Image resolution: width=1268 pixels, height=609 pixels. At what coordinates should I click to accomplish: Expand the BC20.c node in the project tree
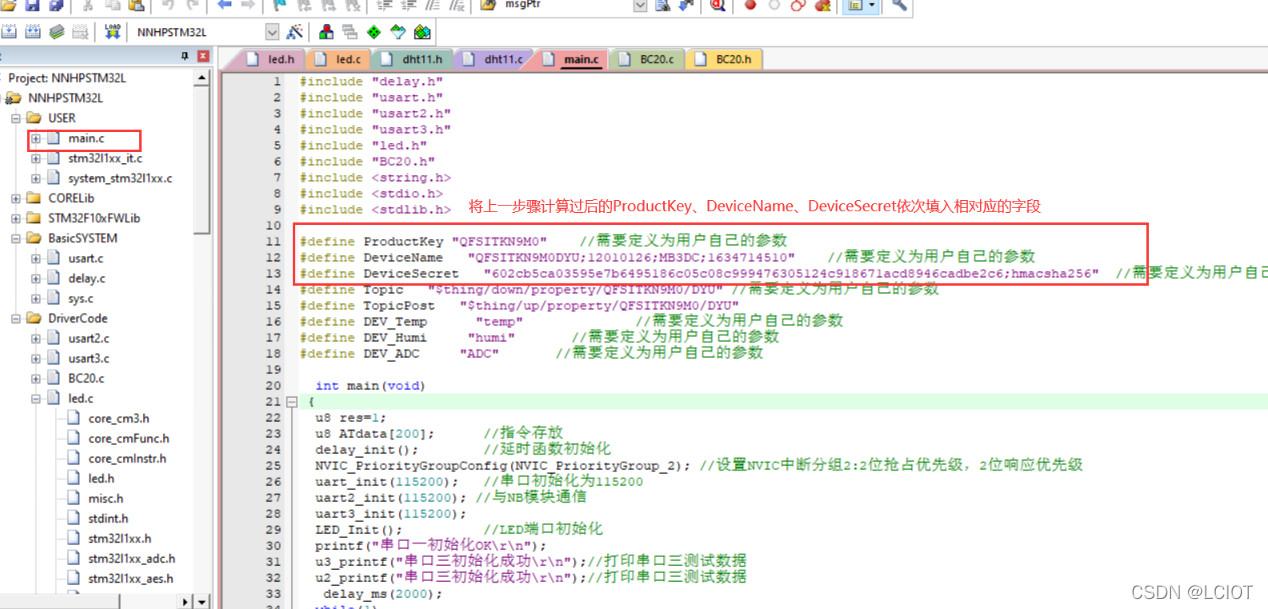point(36,378)
